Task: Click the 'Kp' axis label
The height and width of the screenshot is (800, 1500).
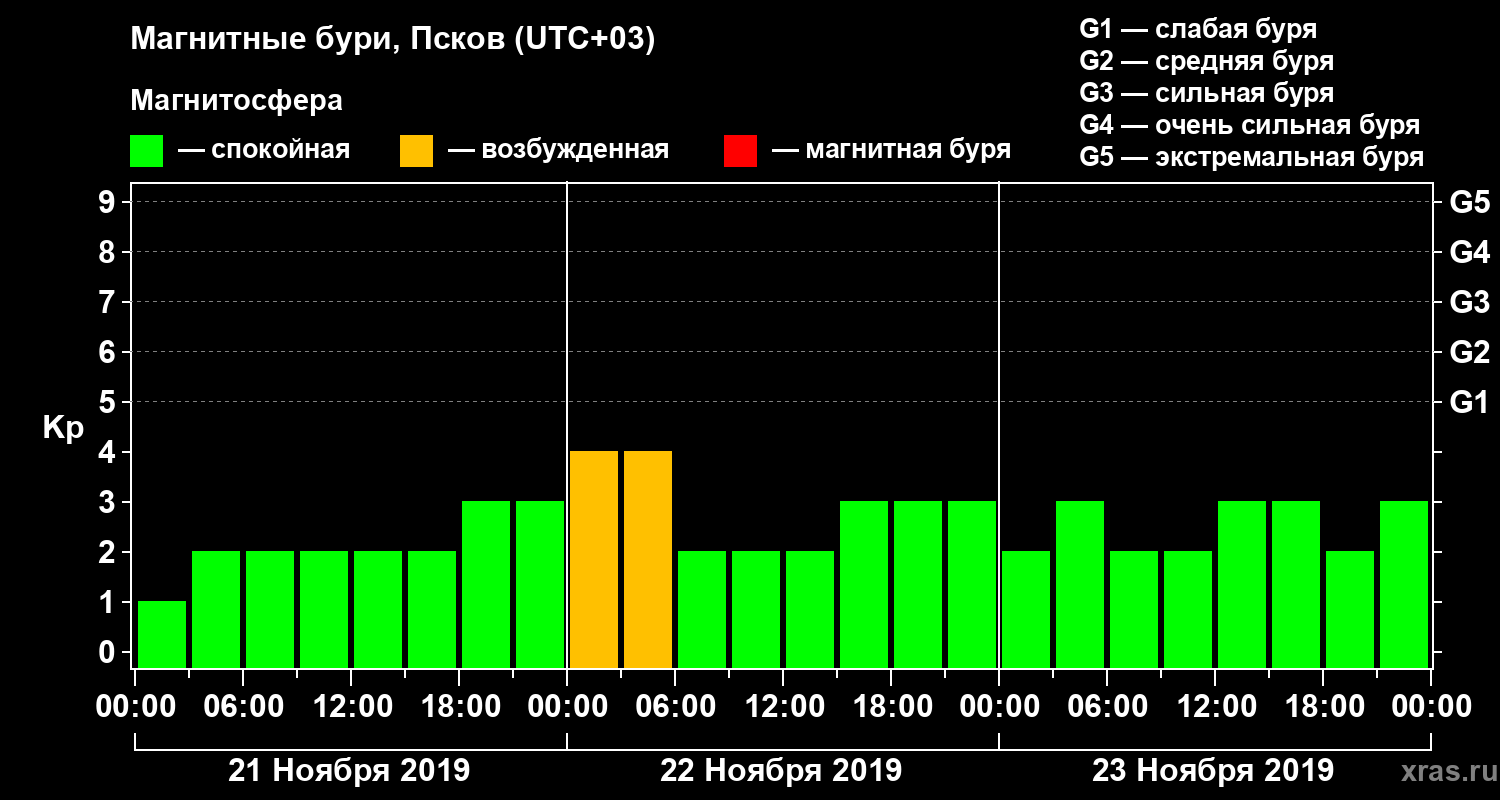Action: 63,429
